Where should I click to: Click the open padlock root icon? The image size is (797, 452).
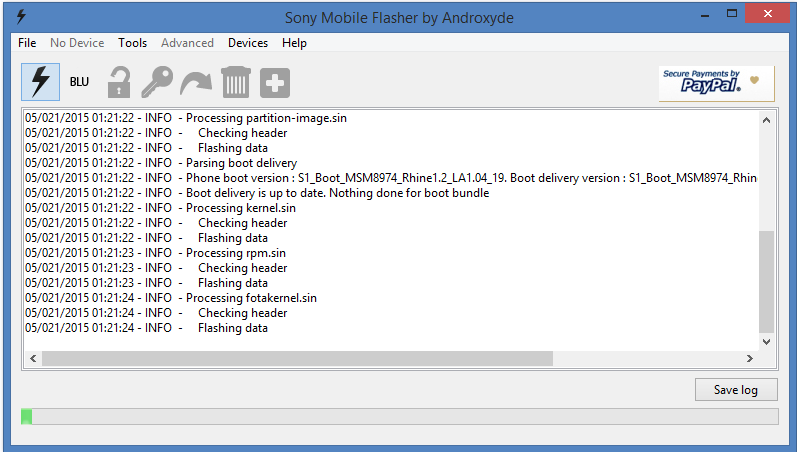coord(119,82)
